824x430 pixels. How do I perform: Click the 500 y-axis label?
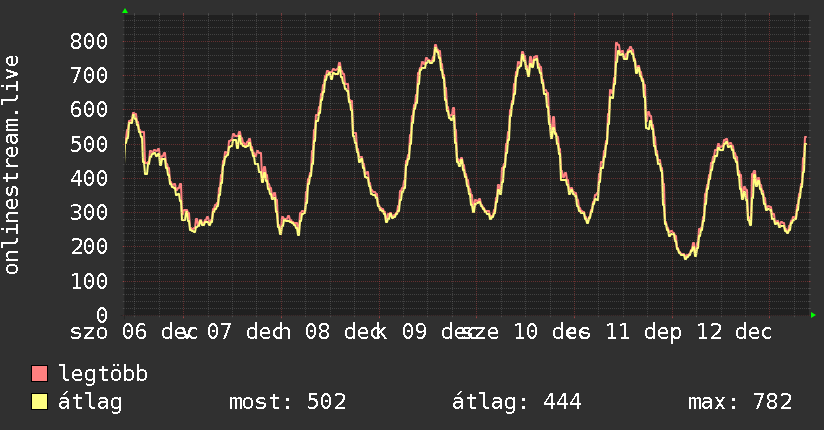pos(89,144)
